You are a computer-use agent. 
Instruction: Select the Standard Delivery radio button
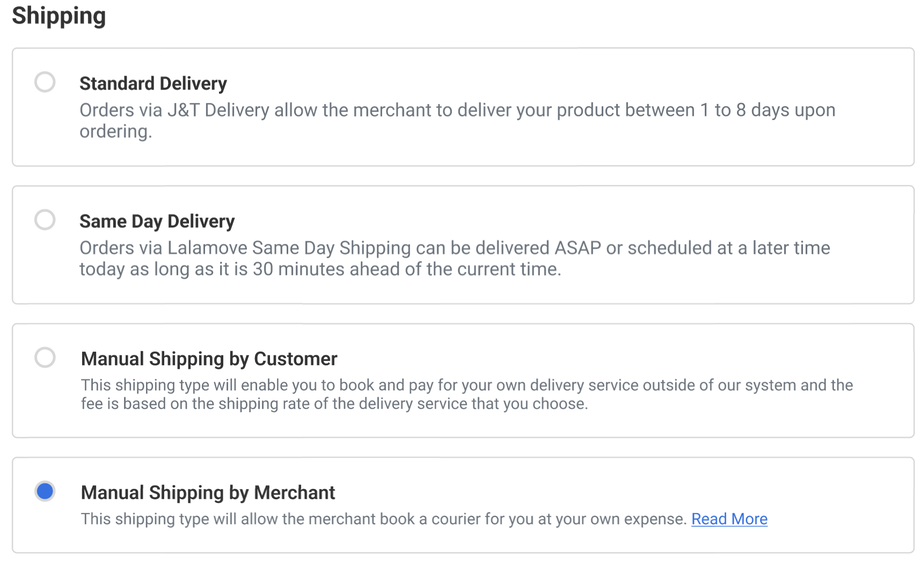pos(45,82)
